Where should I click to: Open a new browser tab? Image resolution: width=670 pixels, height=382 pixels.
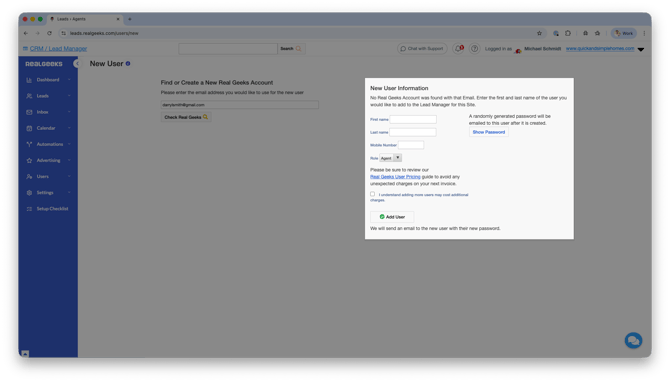coord(130,19)
